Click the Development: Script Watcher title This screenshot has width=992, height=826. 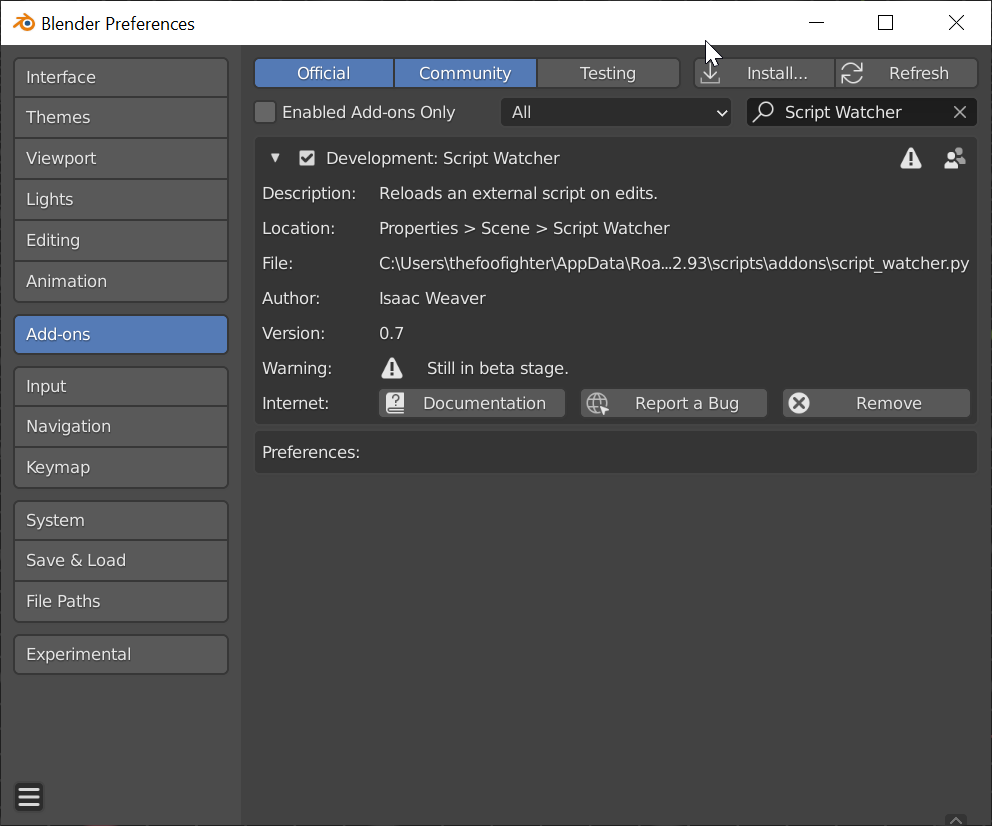(443, 158)
